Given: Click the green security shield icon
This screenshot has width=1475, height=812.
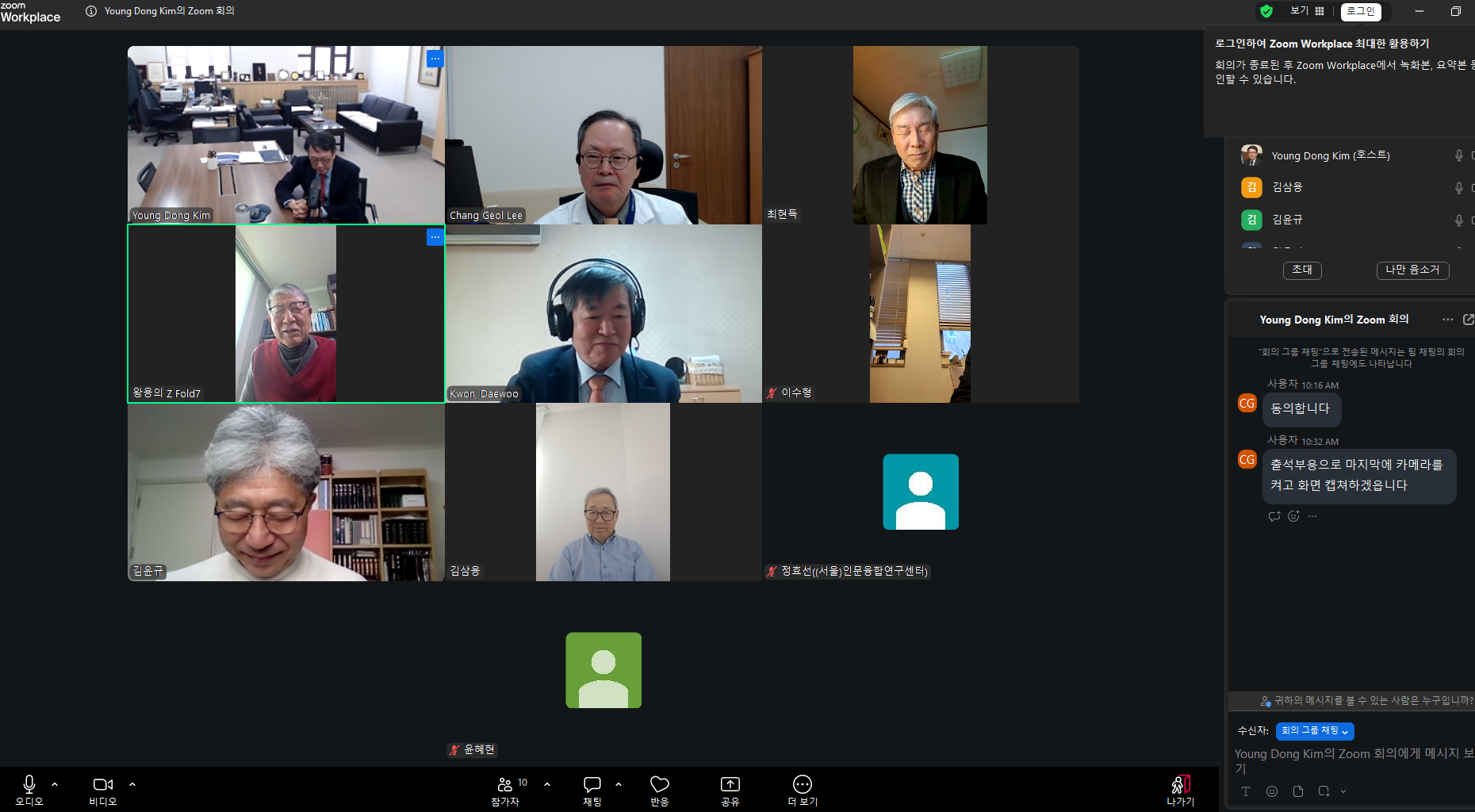Looking at the screenshot, I should point(1266,11).
